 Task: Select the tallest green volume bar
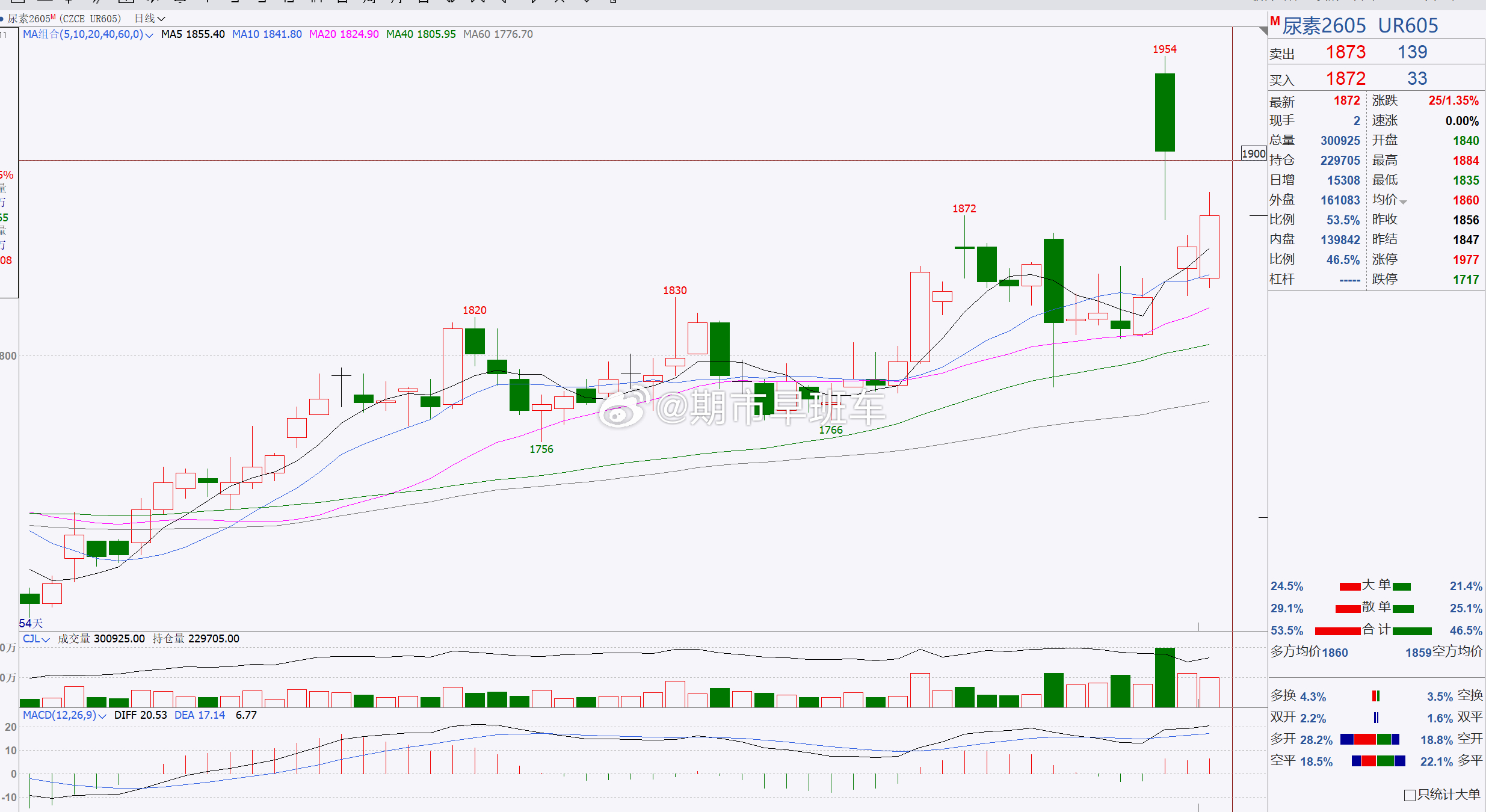click(1165, 677)
